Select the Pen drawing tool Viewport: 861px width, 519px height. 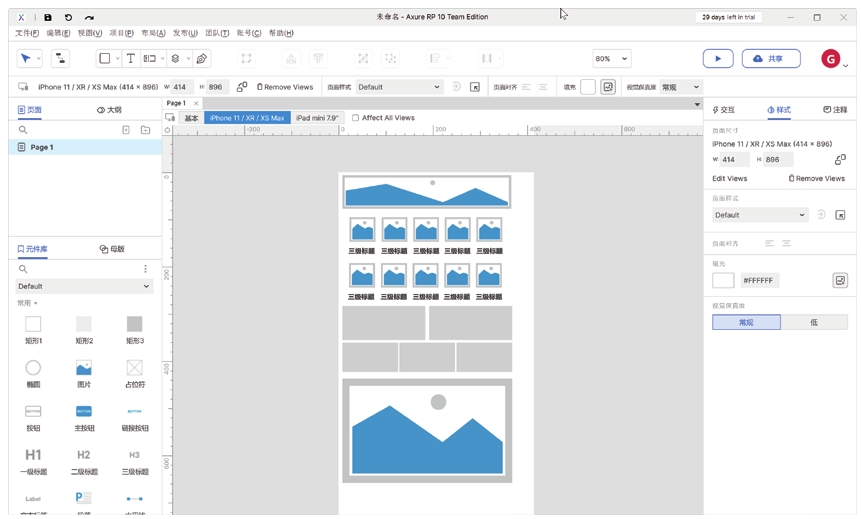[201, 59]
